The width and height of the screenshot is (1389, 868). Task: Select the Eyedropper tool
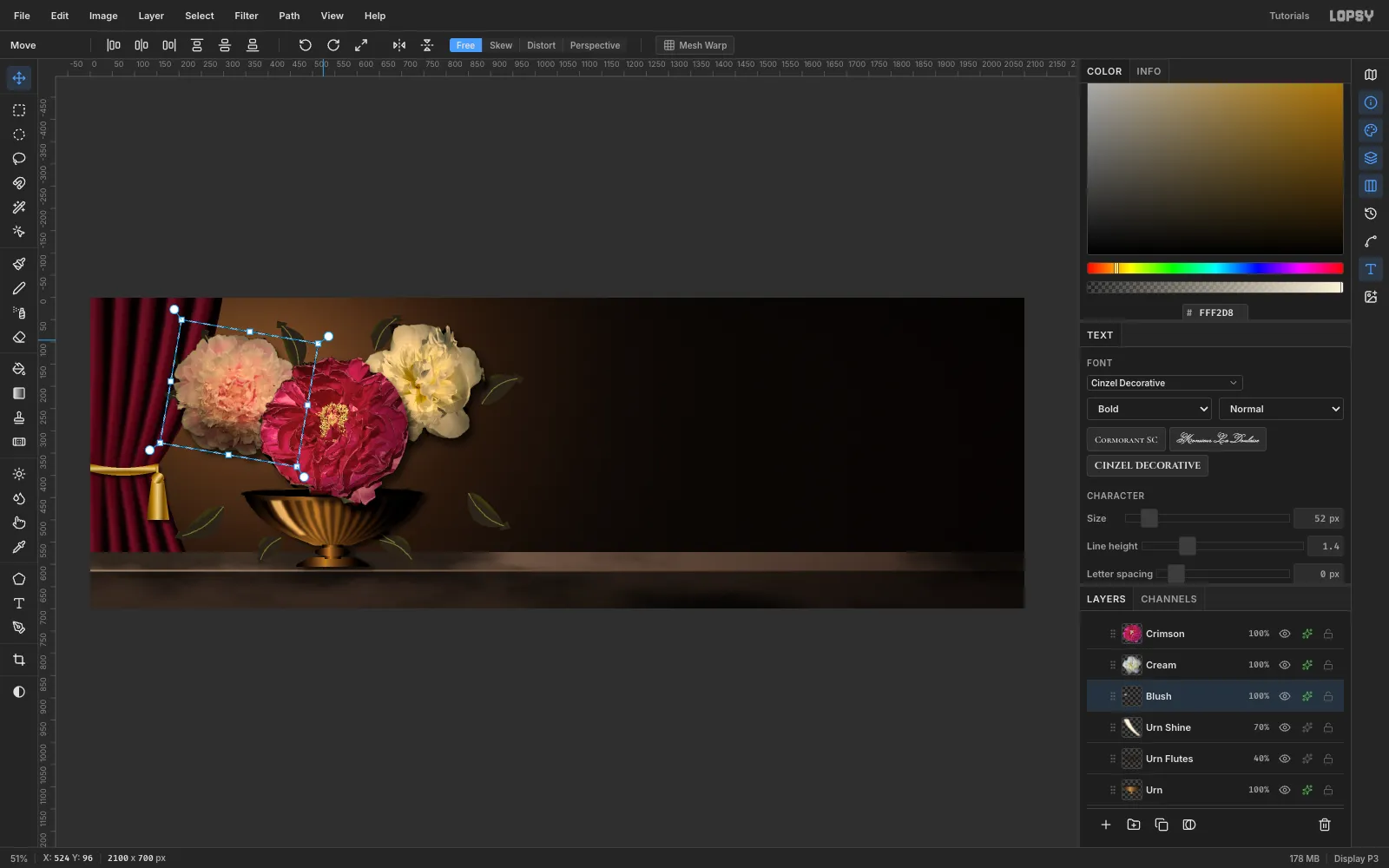click(18, 547)
